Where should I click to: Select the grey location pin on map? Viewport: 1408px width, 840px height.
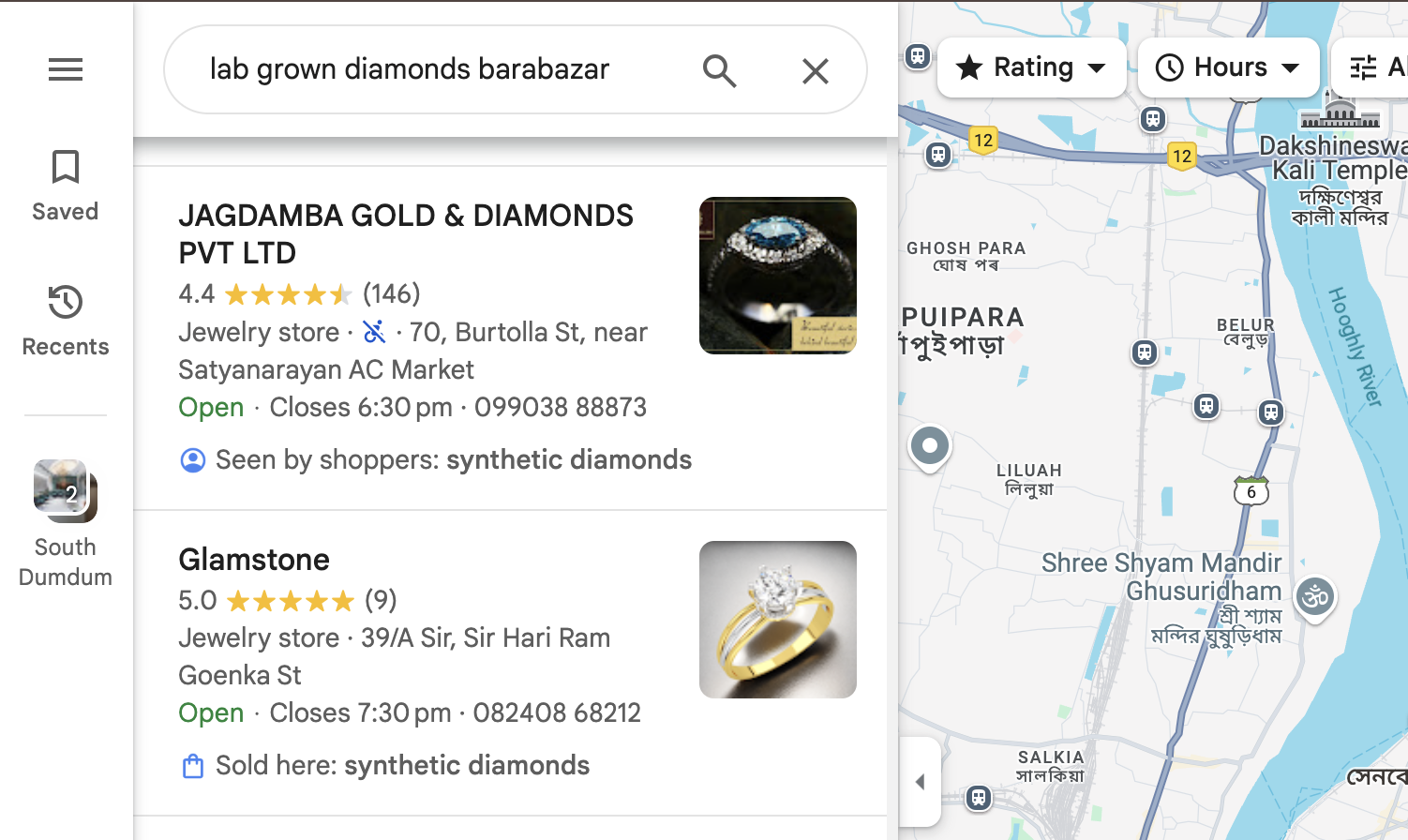(x=930, y=446)
